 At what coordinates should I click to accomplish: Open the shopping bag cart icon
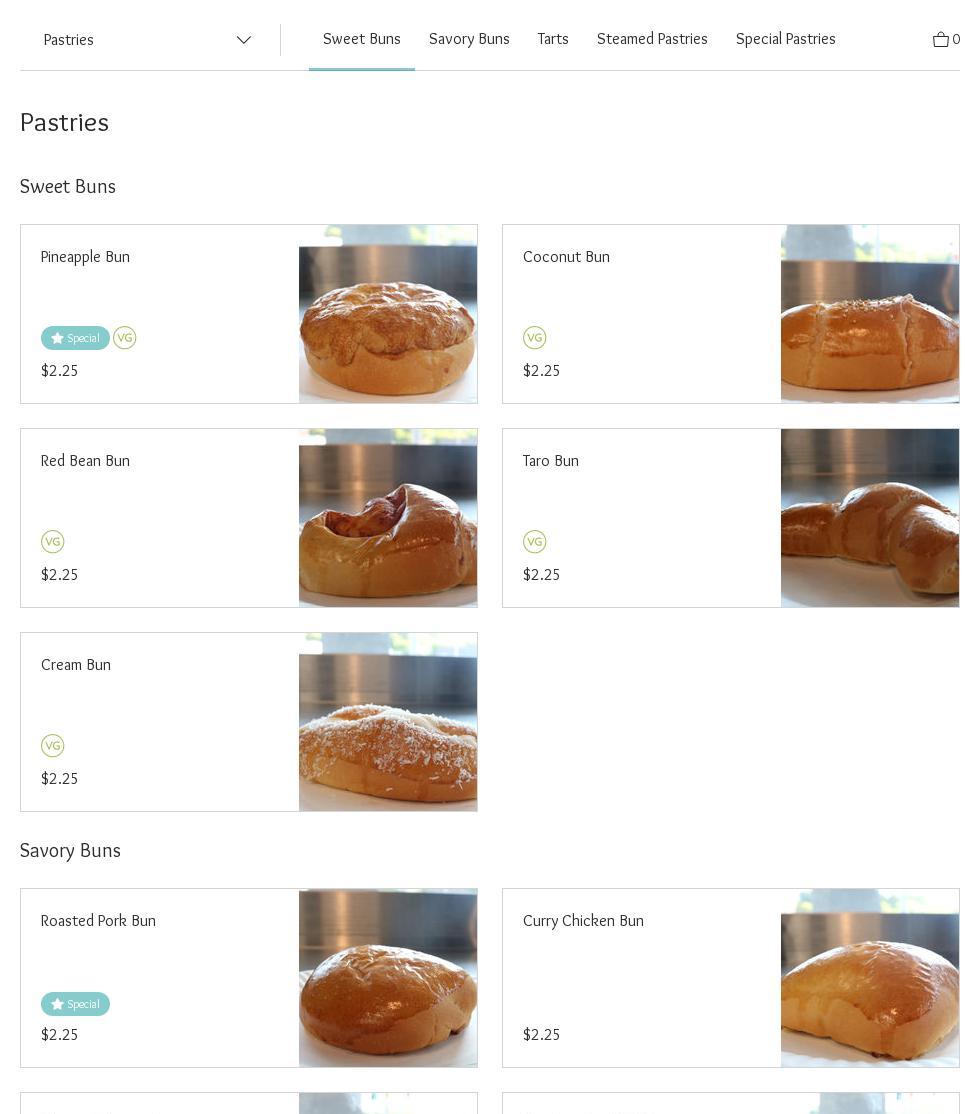[941, 40]
